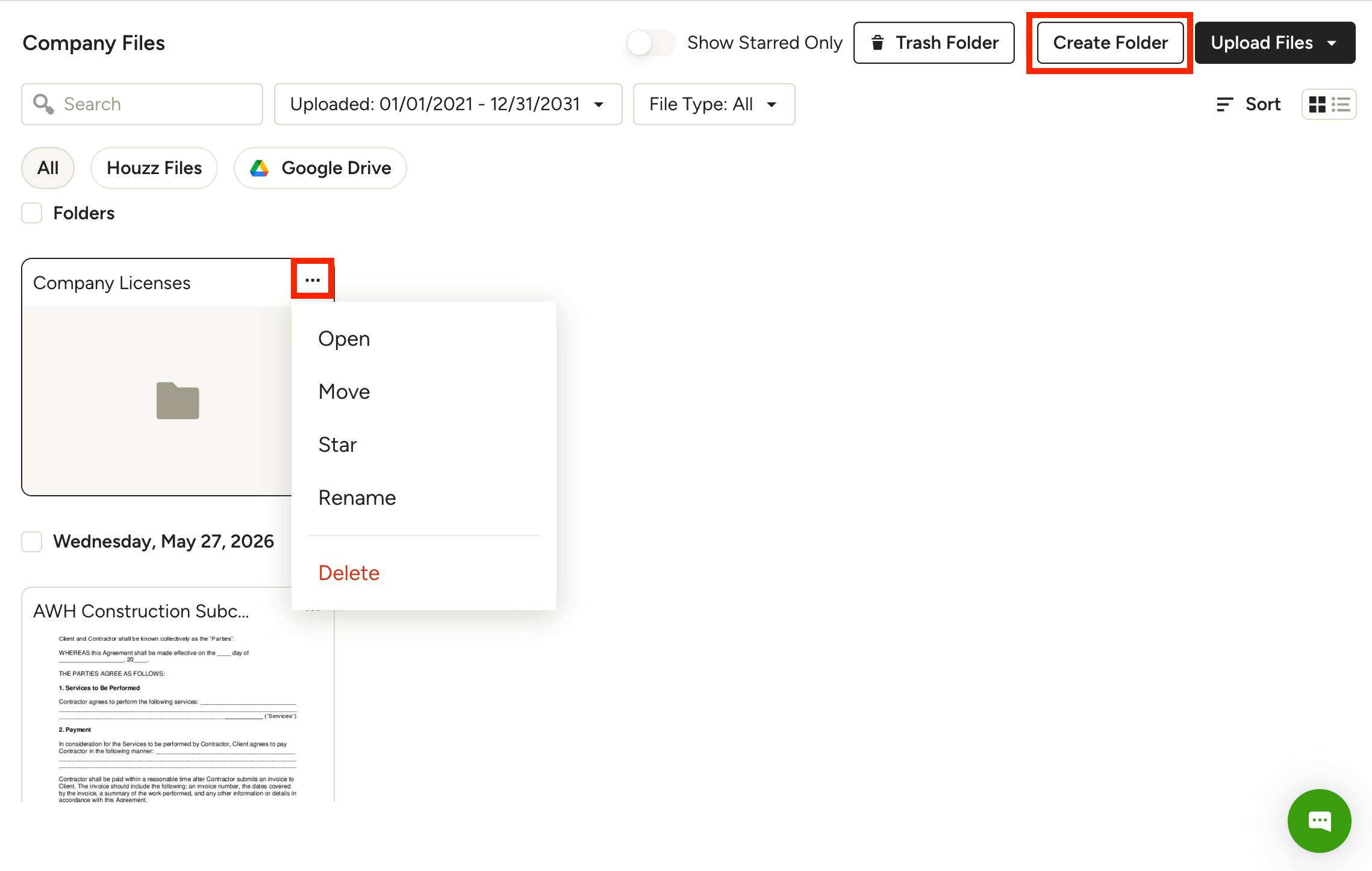Viewport: 1372px width, 871px height.
Task: Click the Sort icon
Action: coord(1225,104)
